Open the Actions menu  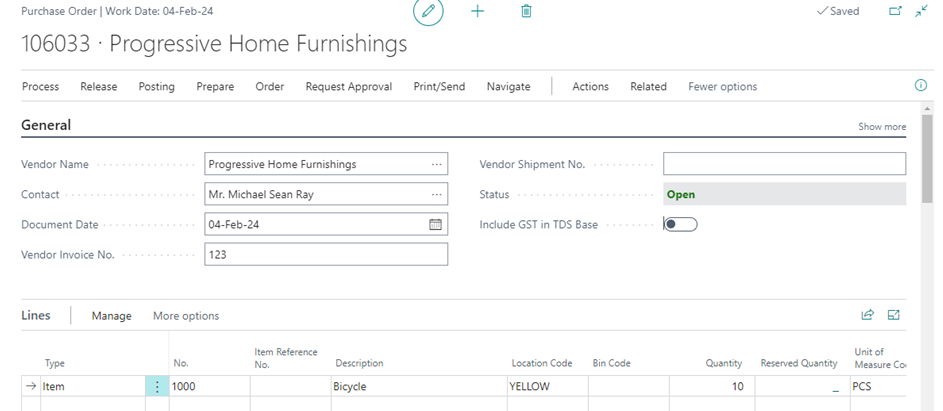coord(591,87)
